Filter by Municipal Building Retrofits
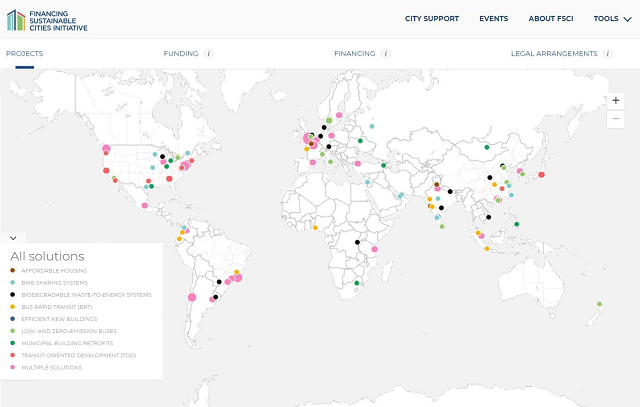The height and width of the screenshot is (407, 640). (x=67, y=343)
